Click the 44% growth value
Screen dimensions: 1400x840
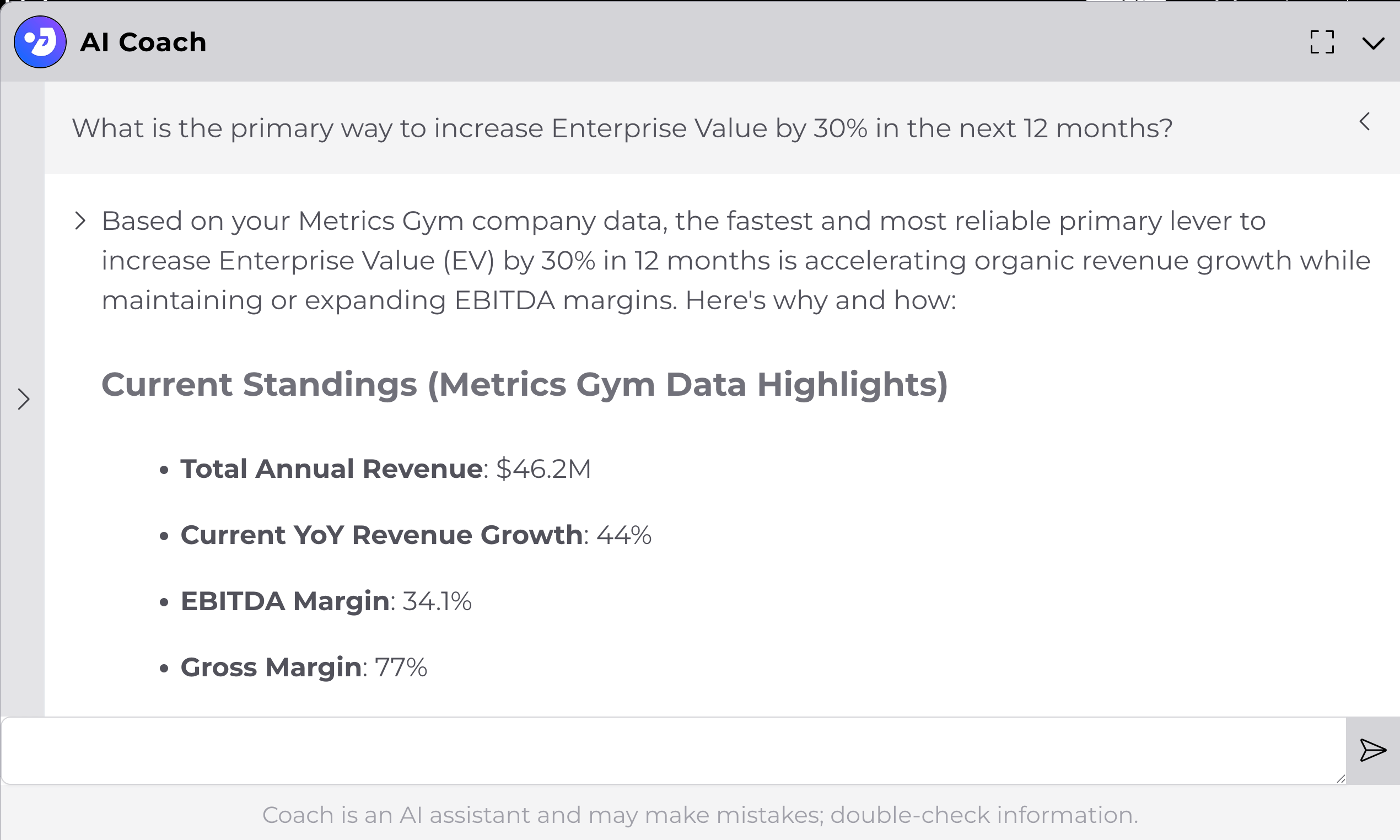[x=623, y=535]
